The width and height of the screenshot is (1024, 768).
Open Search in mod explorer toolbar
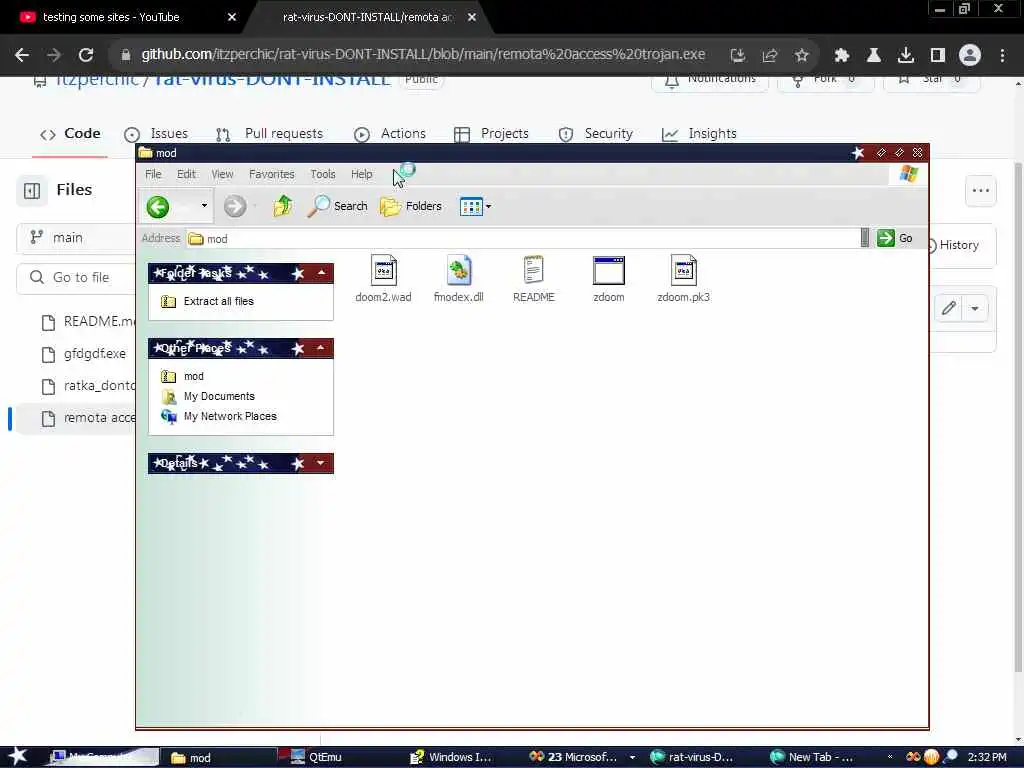(338, 206)
